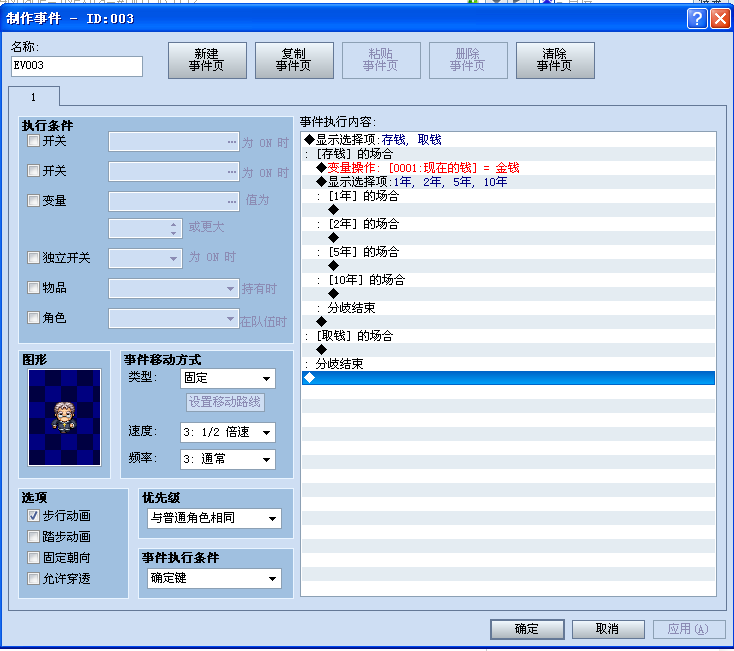Check the 固定朝向 option
Image resolution: width=734 pixels, height=651 pixels.
[x=33, y=557]
